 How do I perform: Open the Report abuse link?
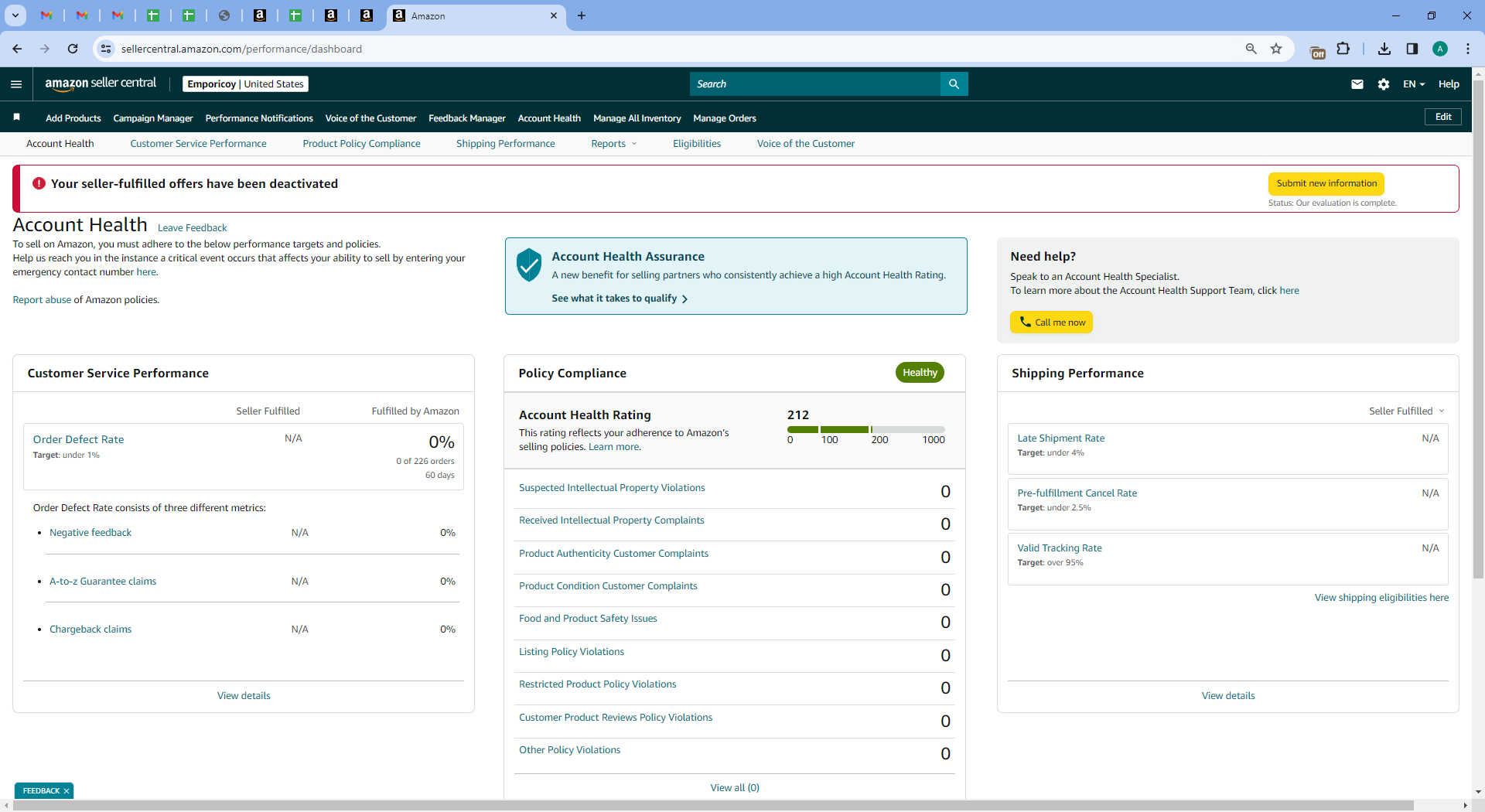coord(42,300)
